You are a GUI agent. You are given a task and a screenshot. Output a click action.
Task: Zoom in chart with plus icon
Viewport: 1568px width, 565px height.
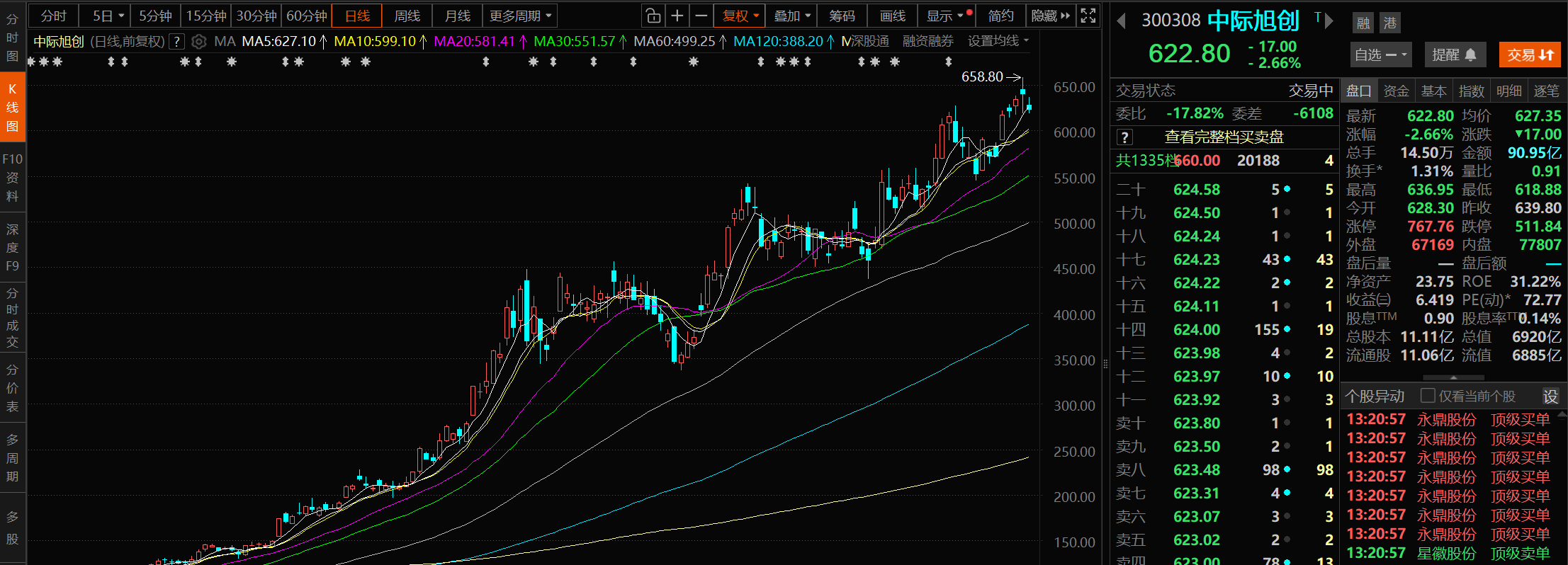tap(677, 16)
